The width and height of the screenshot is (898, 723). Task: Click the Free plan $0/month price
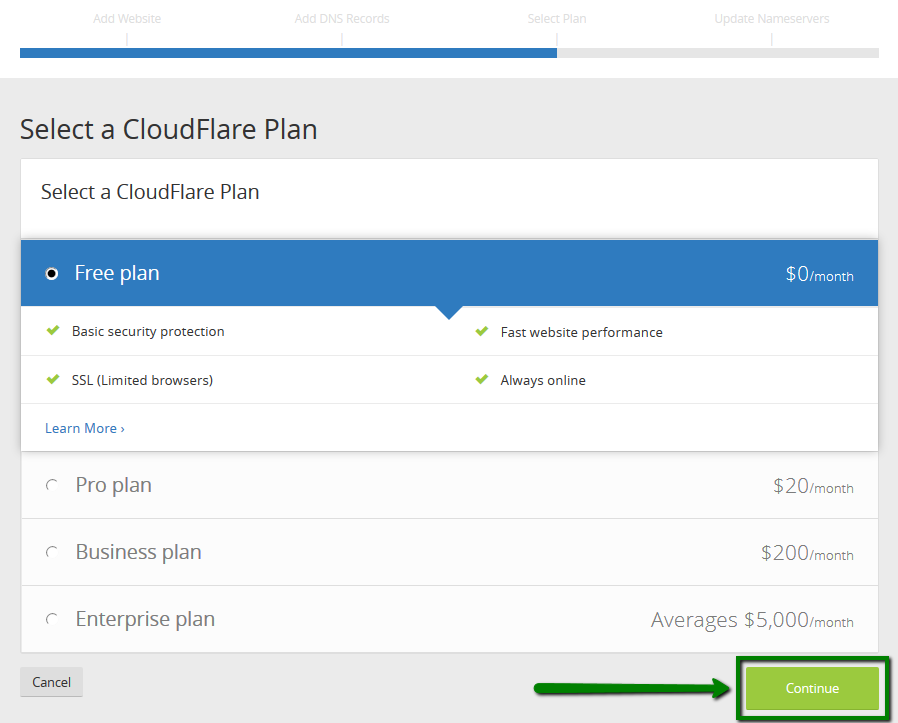(x=819, y=274)
